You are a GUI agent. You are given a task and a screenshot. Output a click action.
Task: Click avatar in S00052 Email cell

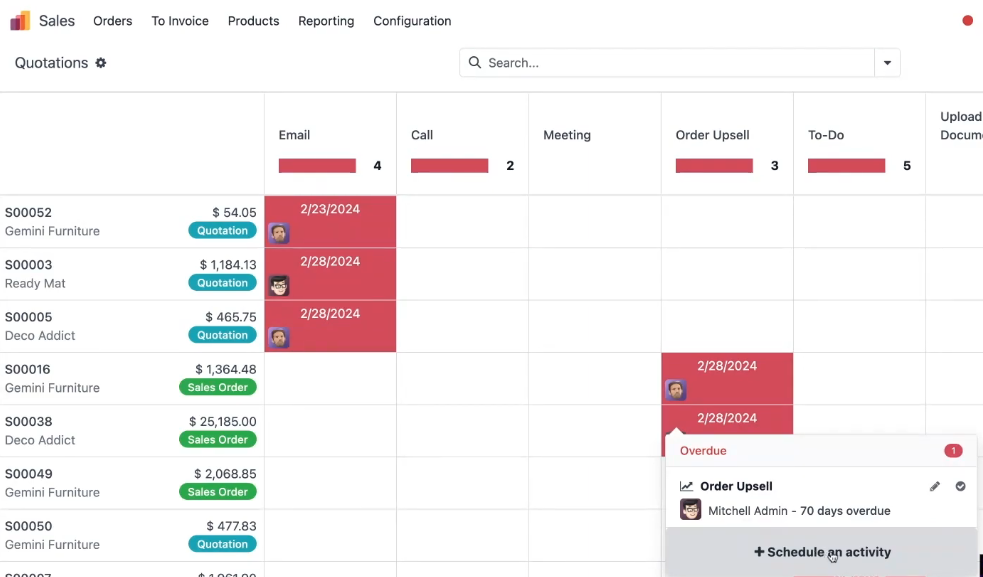click(279, 233)
